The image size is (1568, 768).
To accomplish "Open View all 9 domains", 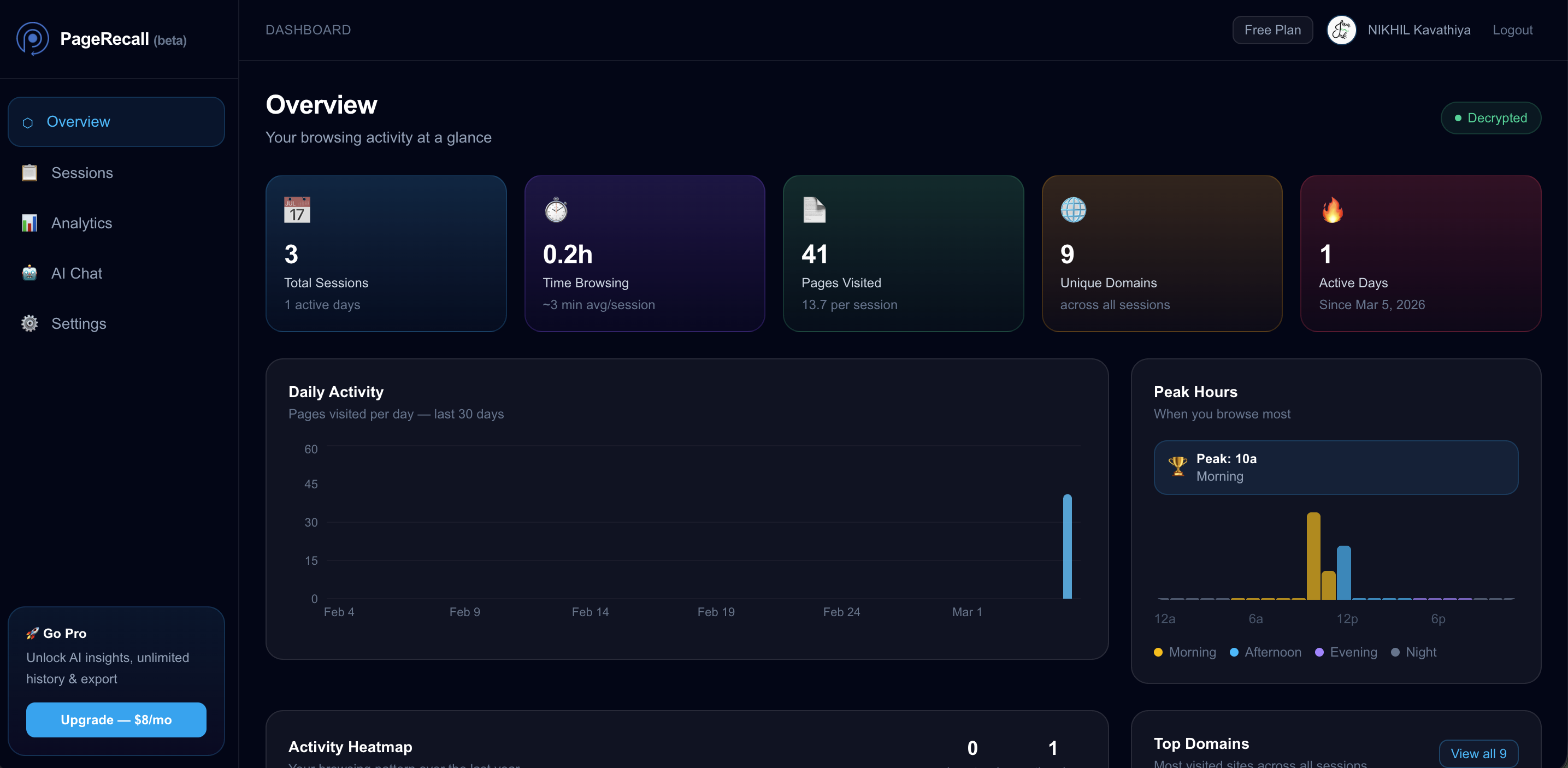I will [1478, 753].
